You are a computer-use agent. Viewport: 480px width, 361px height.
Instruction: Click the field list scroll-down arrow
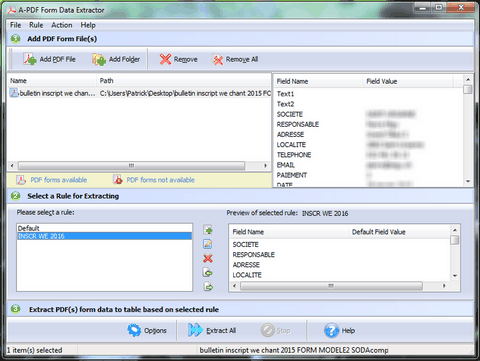click(468, 181)
